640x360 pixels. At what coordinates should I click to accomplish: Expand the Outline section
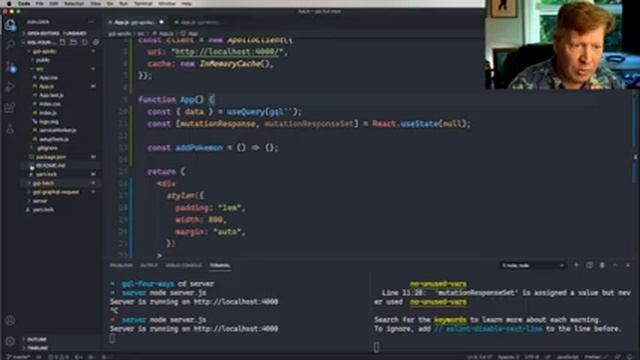point(60,339)
